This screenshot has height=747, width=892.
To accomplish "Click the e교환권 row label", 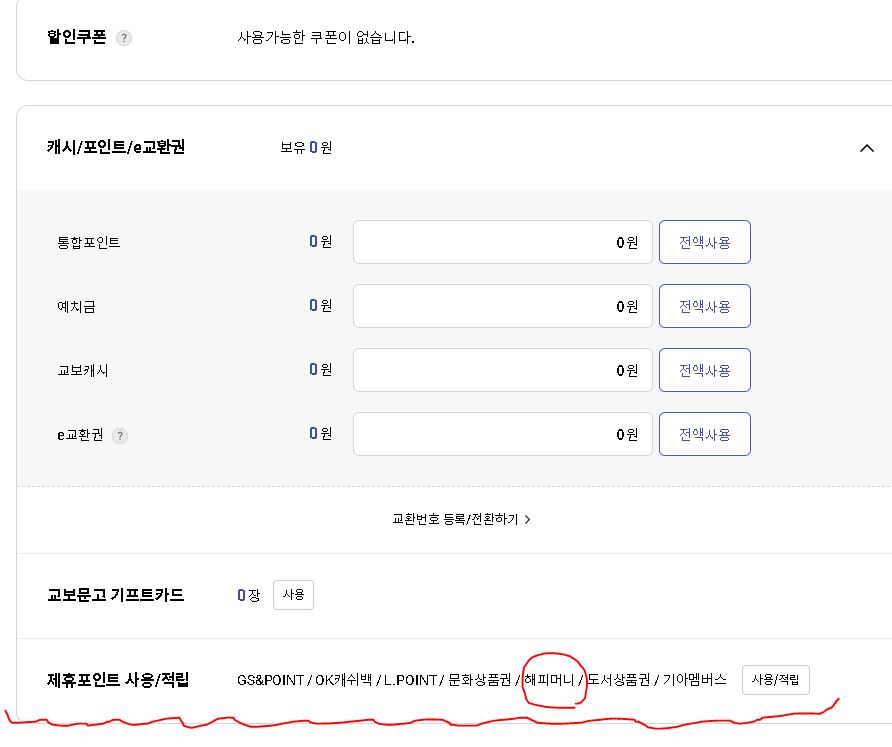I will tap(80, 435).
